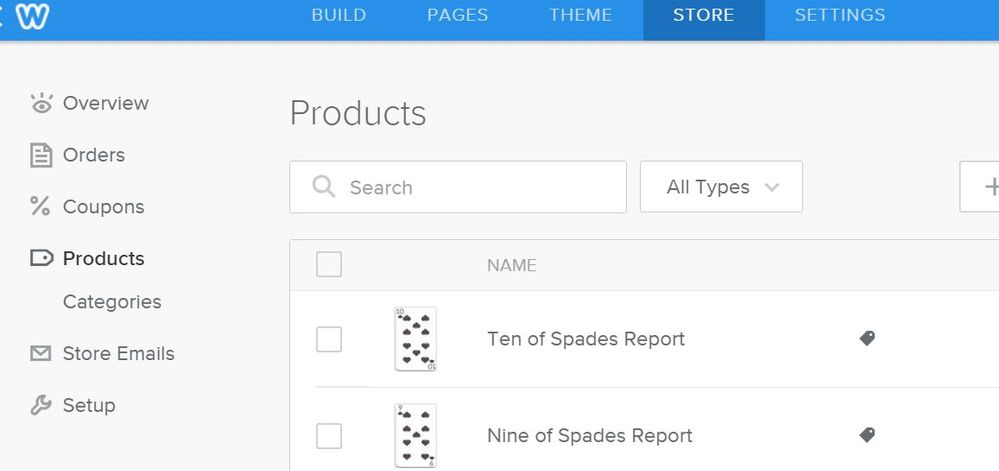Image resolution: width=999 pixels, height=471 pixels.
Task: Go to the SETTINGS tab
Action: pyautogui.click(x=839, y=15)
